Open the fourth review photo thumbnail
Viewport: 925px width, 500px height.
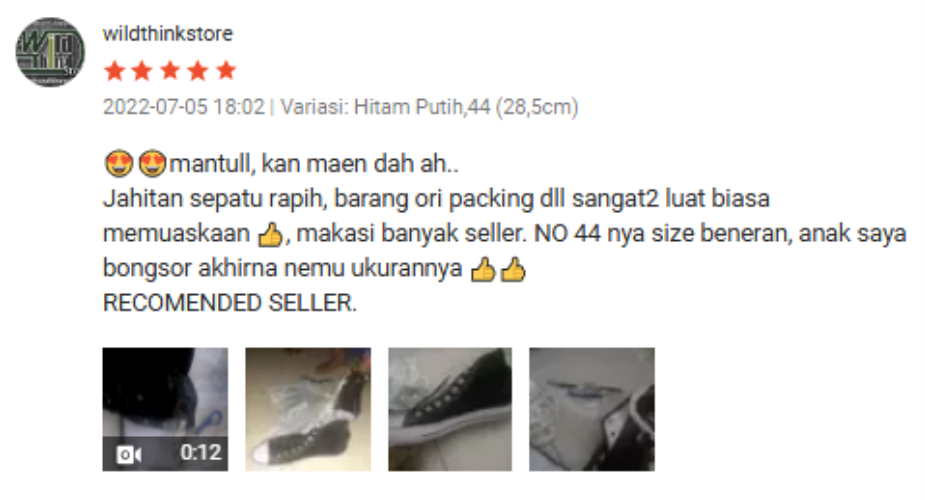click(592, 409)
